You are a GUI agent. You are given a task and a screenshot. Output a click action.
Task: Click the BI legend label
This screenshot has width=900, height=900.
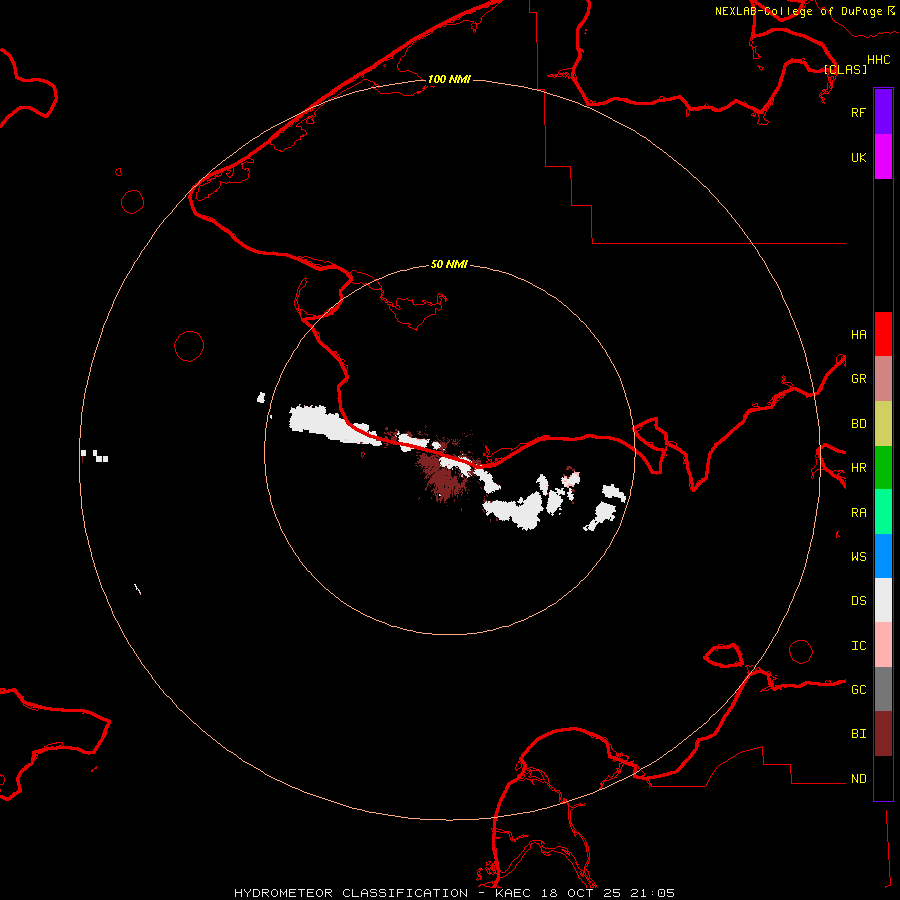858,734
